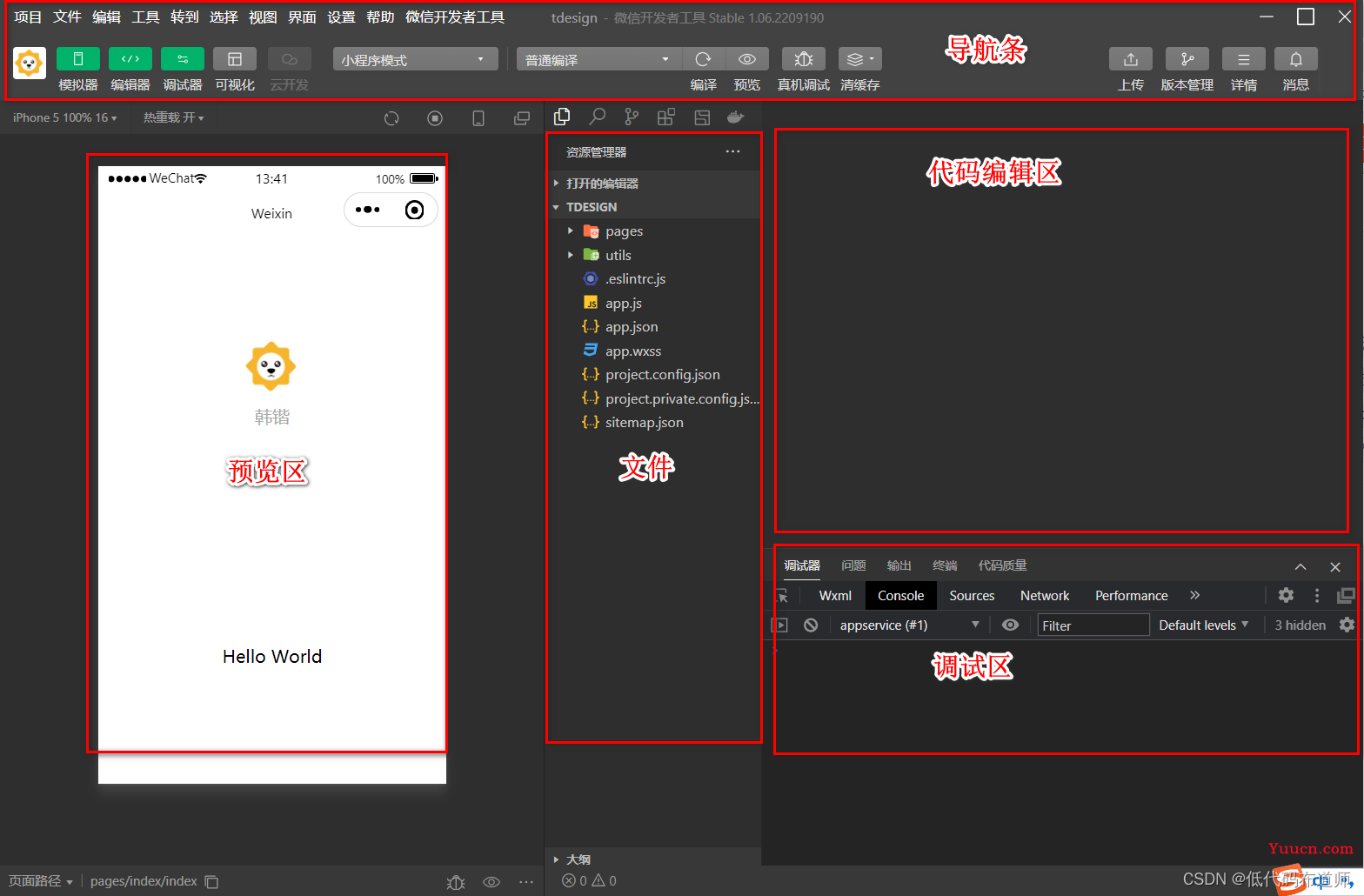This screenshot has width=1364, height=896.
Task: Open the 热重载 hot reload dropdown
Action: pos(174,117)
